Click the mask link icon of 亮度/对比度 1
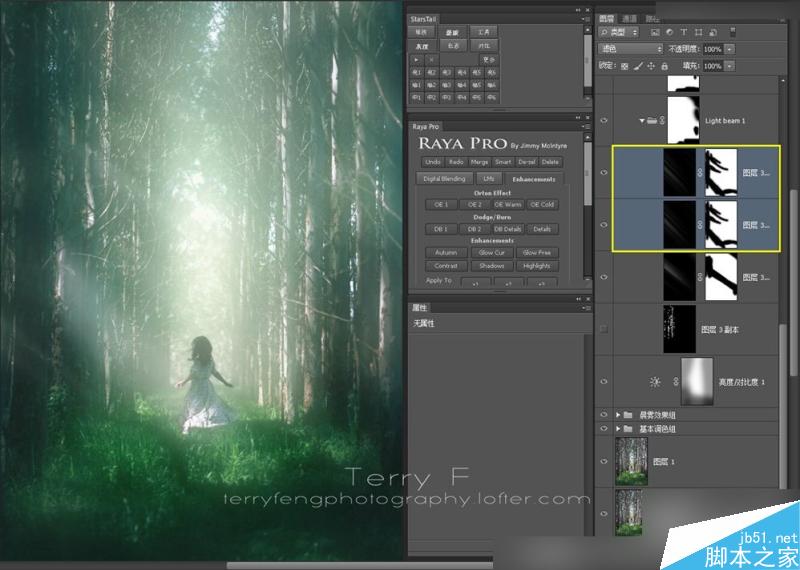The width and height of the screenshot is (800, 570). pyautogui.click(x=676, y=382)
